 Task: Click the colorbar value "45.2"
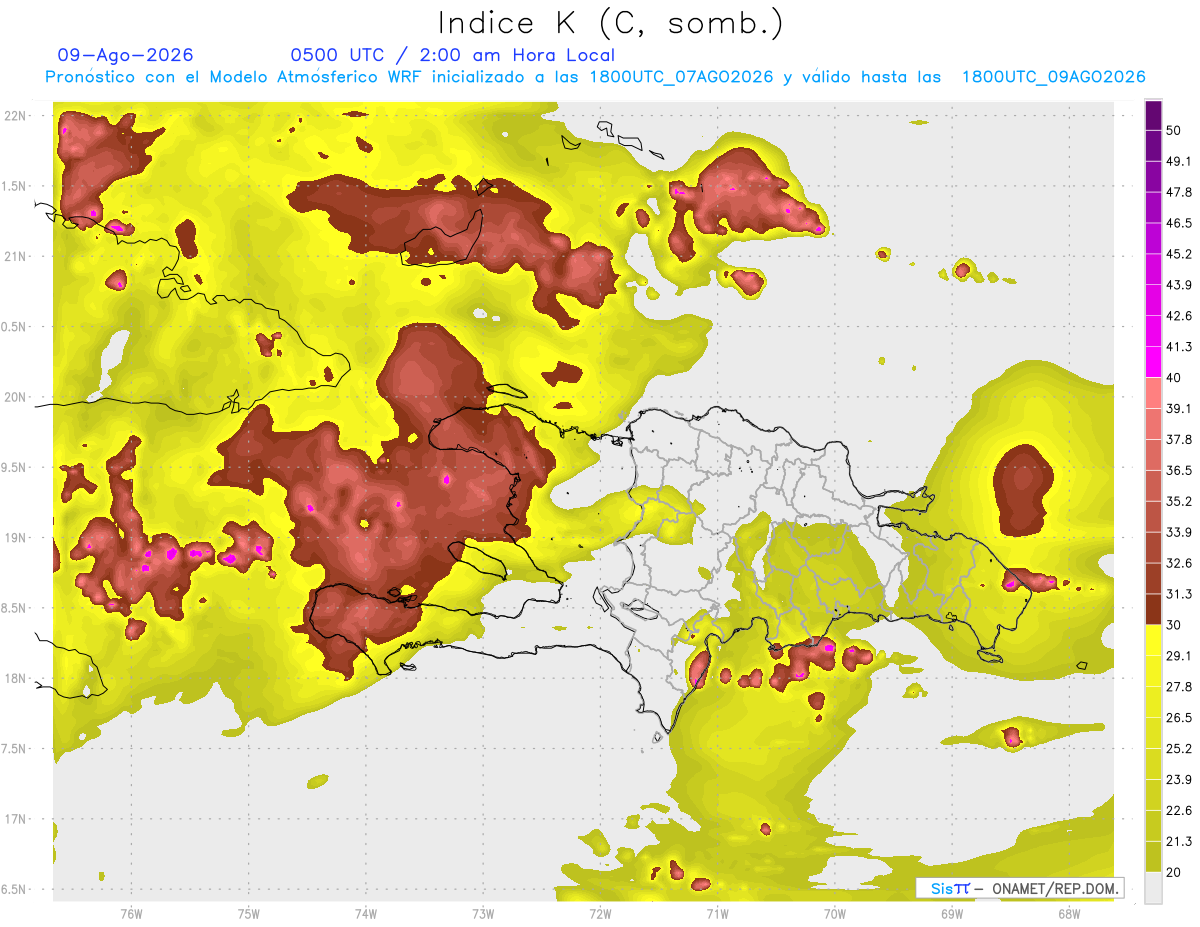[x=1180, y=254]
